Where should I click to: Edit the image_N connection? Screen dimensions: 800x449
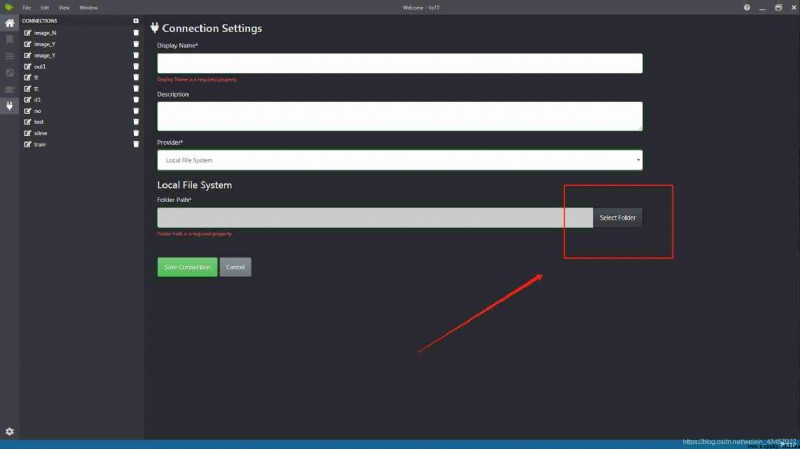click(x=28, y=33)
